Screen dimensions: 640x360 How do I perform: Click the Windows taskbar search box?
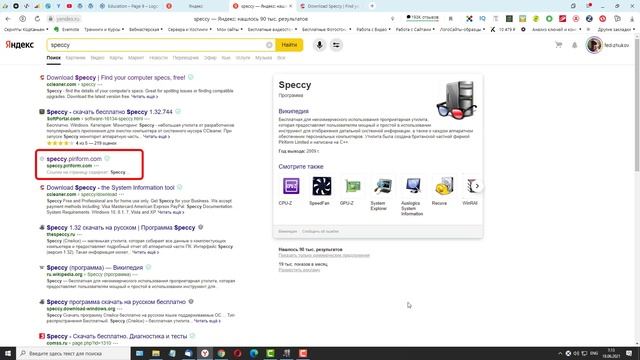73,353
